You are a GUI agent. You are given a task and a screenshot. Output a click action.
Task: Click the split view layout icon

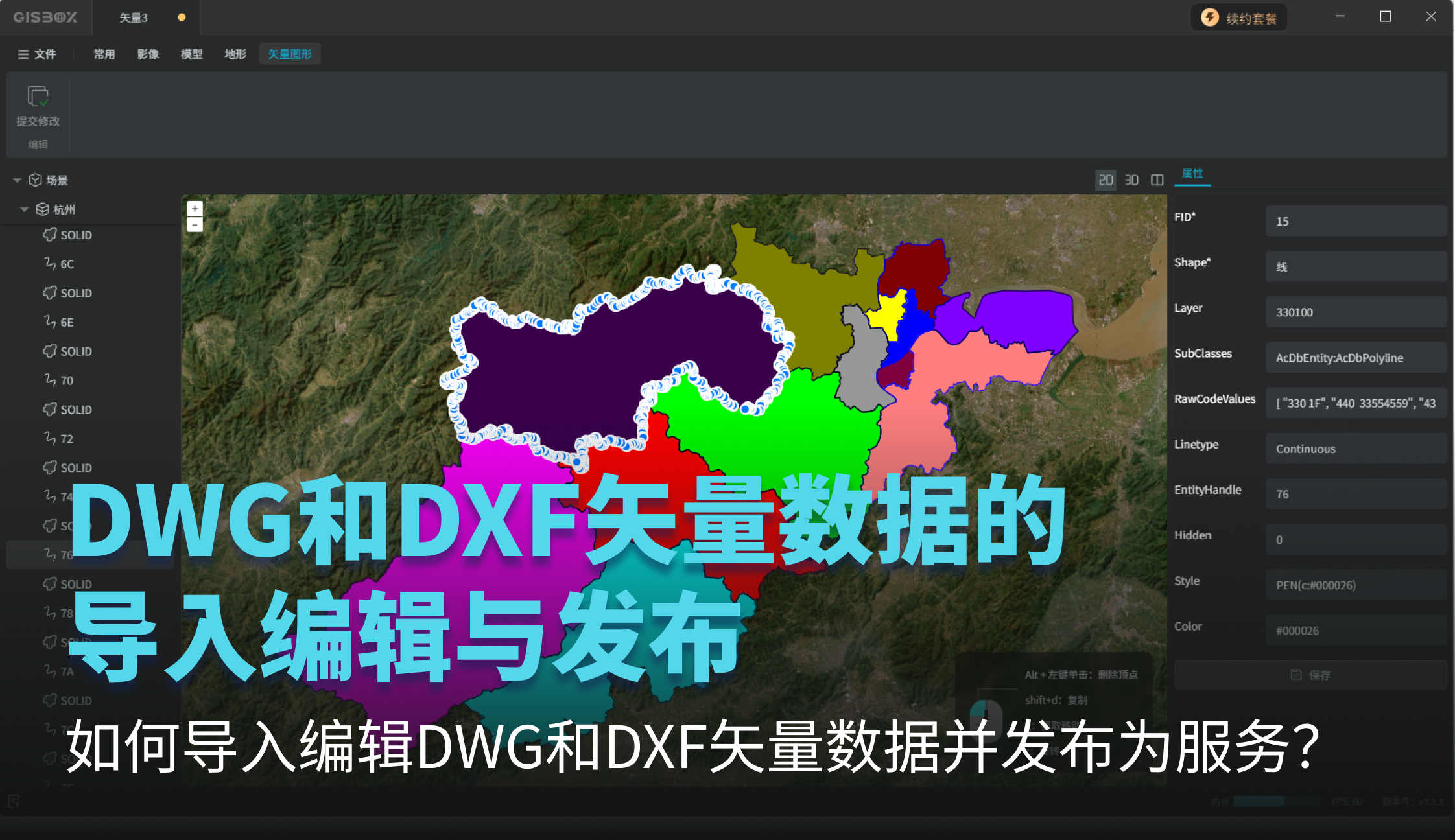point(1157,180)
